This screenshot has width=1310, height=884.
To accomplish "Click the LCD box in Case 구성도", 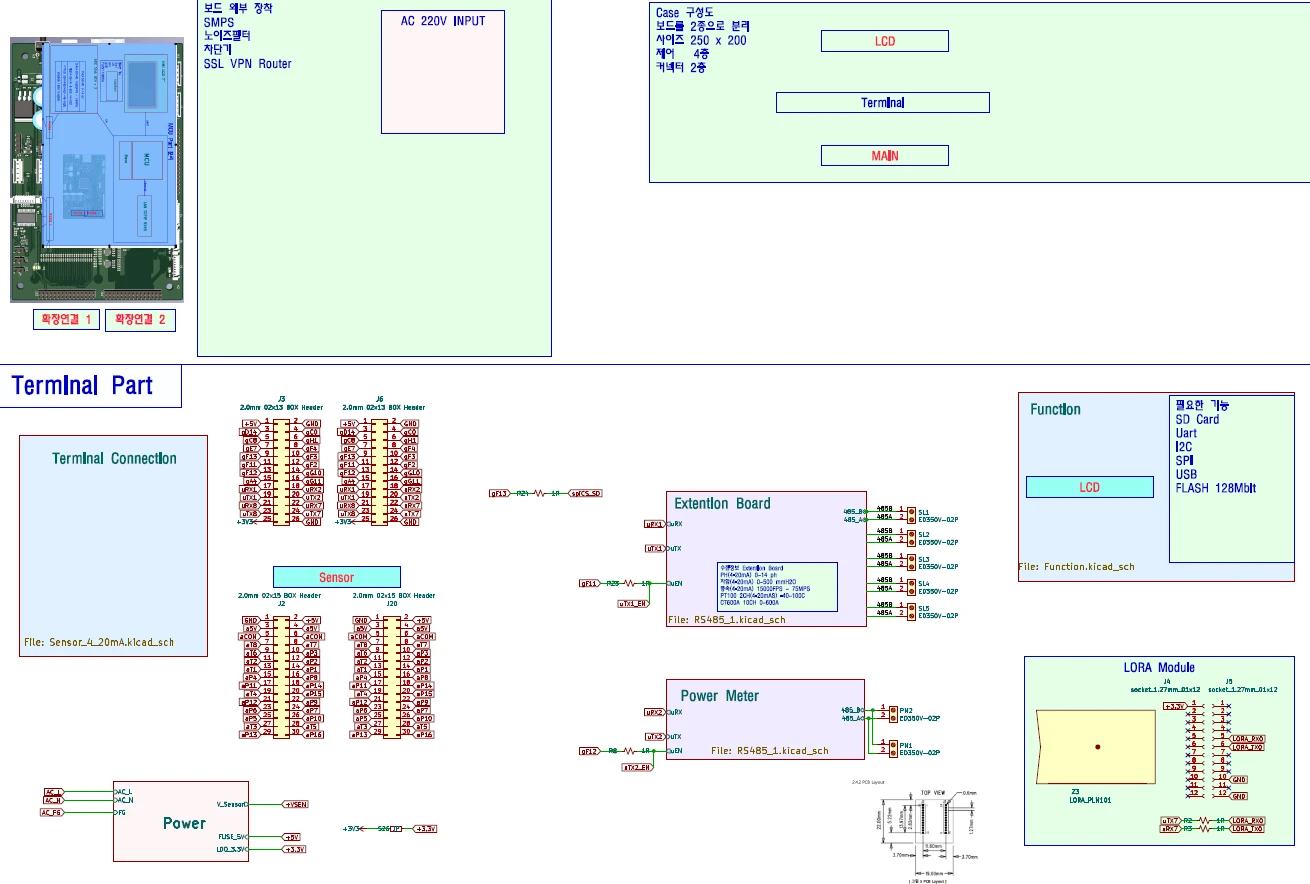I will tap(885, 41).
